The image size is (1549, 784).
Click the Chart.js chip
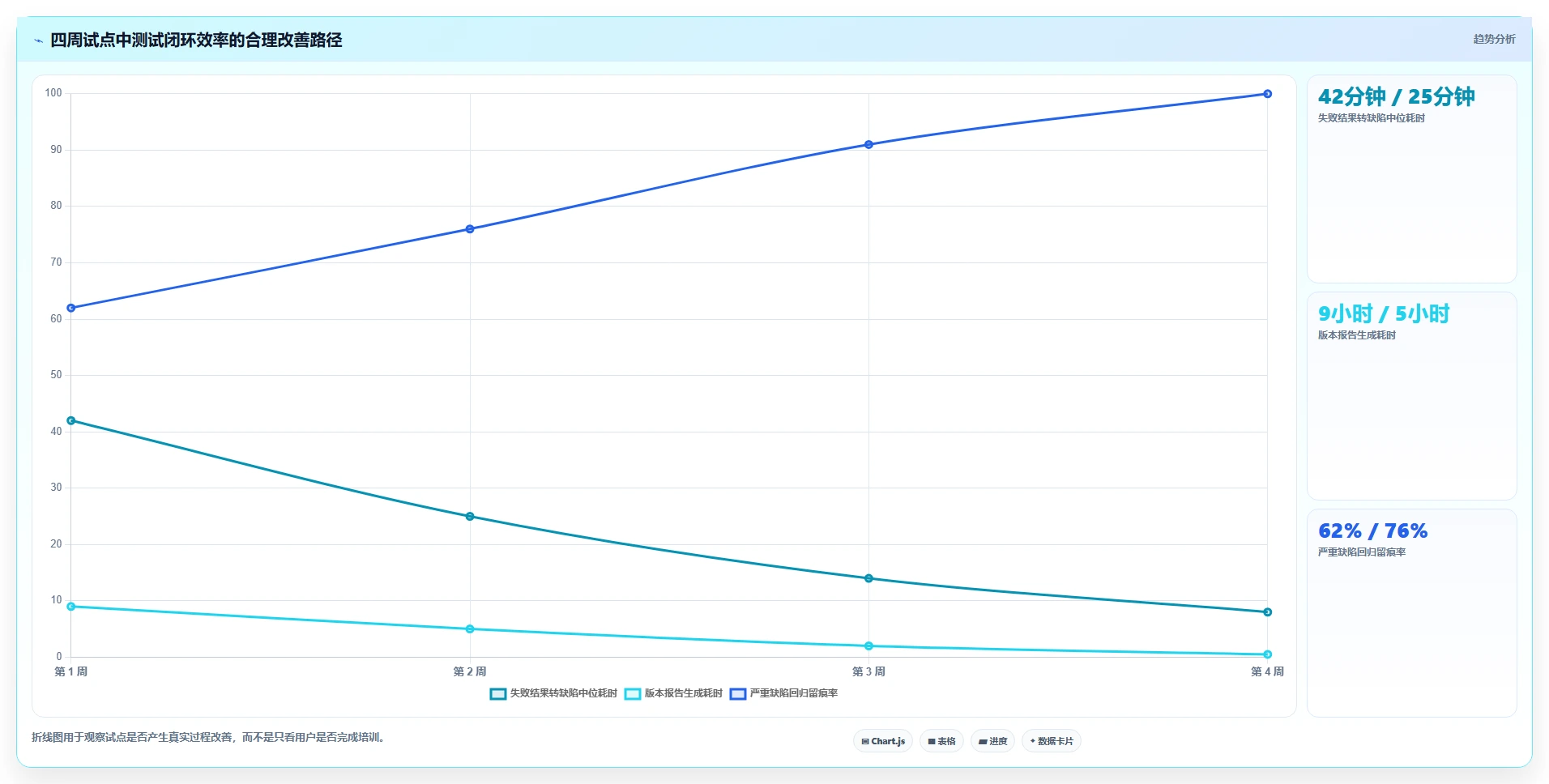point(883,741)
